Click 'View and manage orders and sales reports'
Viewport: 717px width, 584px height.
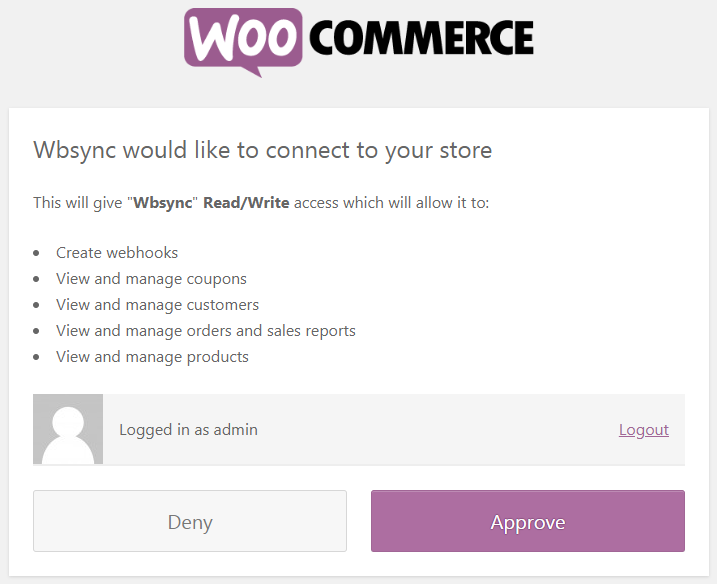click(x=206, y=331)
